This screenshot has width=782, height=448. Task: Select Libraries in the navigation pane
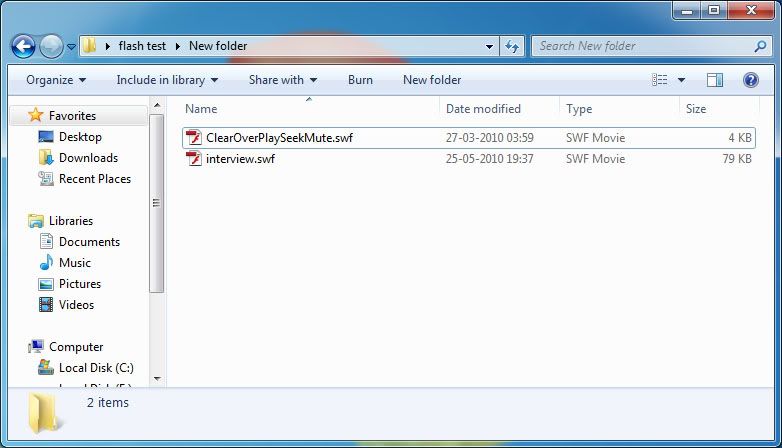[x=71, y=221]
